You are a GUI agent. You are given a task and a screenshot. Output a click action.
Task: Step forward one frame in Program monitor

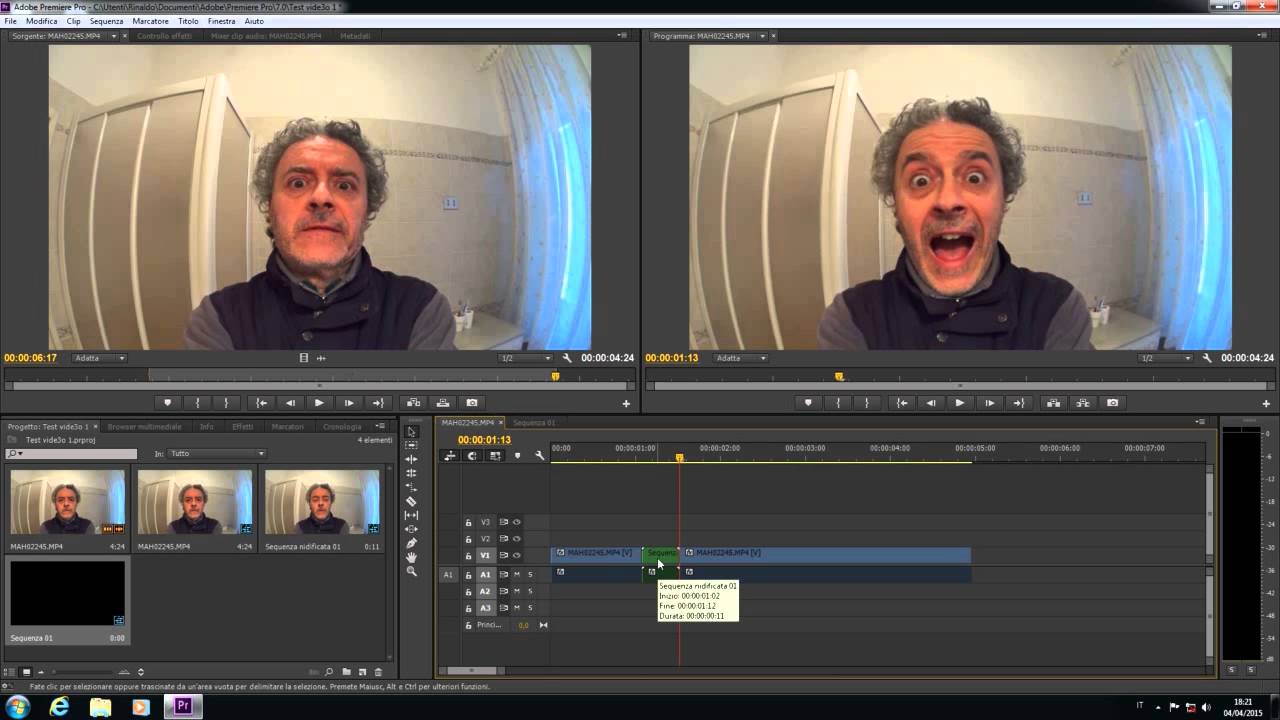(989, 403)
